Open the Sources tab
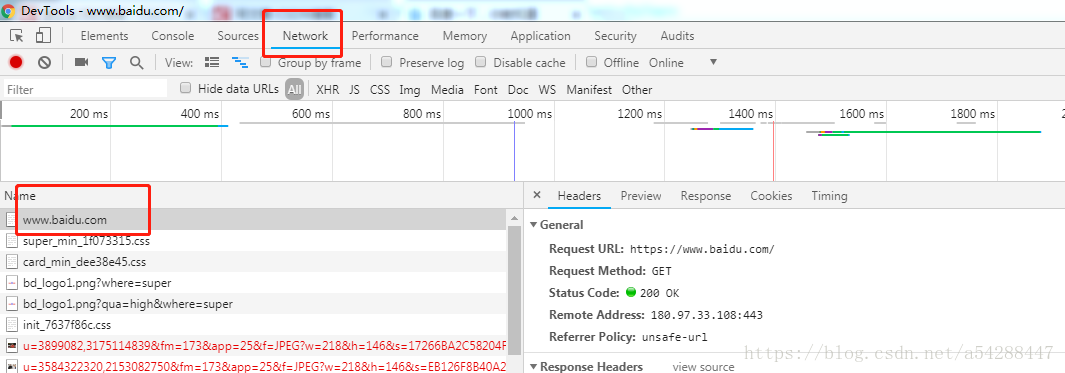 click(238, 36)
